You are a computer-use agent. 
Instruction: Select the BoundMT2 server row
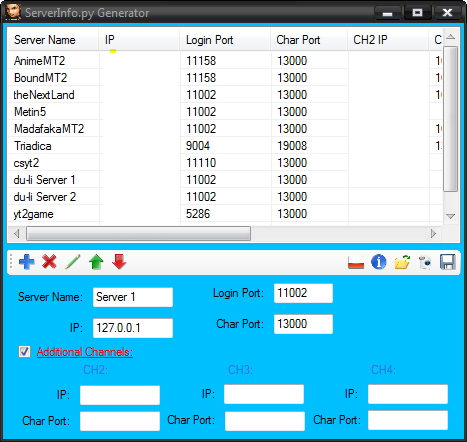(x=225, y=78)
